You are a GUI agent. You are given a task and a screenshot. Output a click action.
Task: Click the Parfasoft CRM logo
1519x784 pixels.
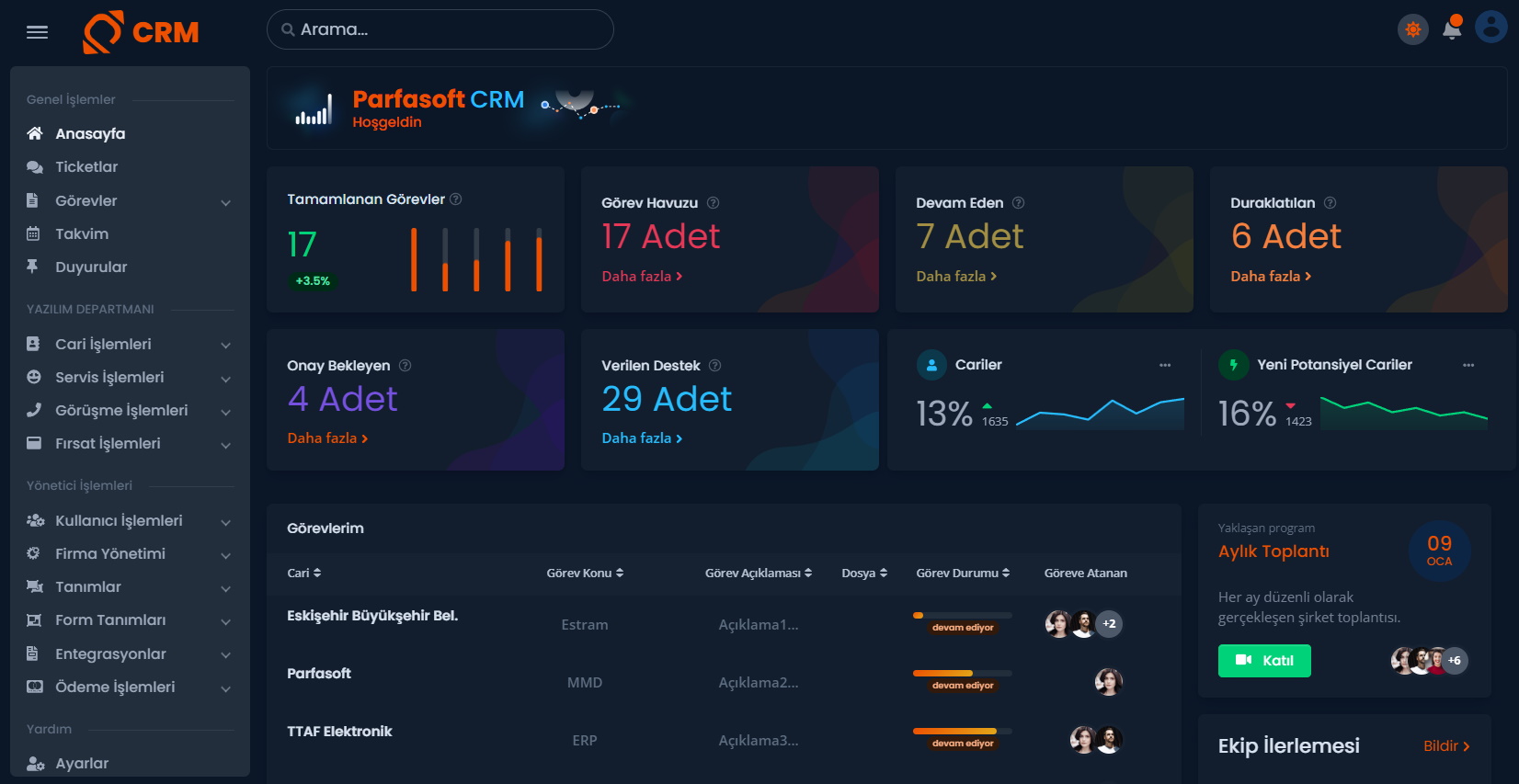tap(141, 32)
